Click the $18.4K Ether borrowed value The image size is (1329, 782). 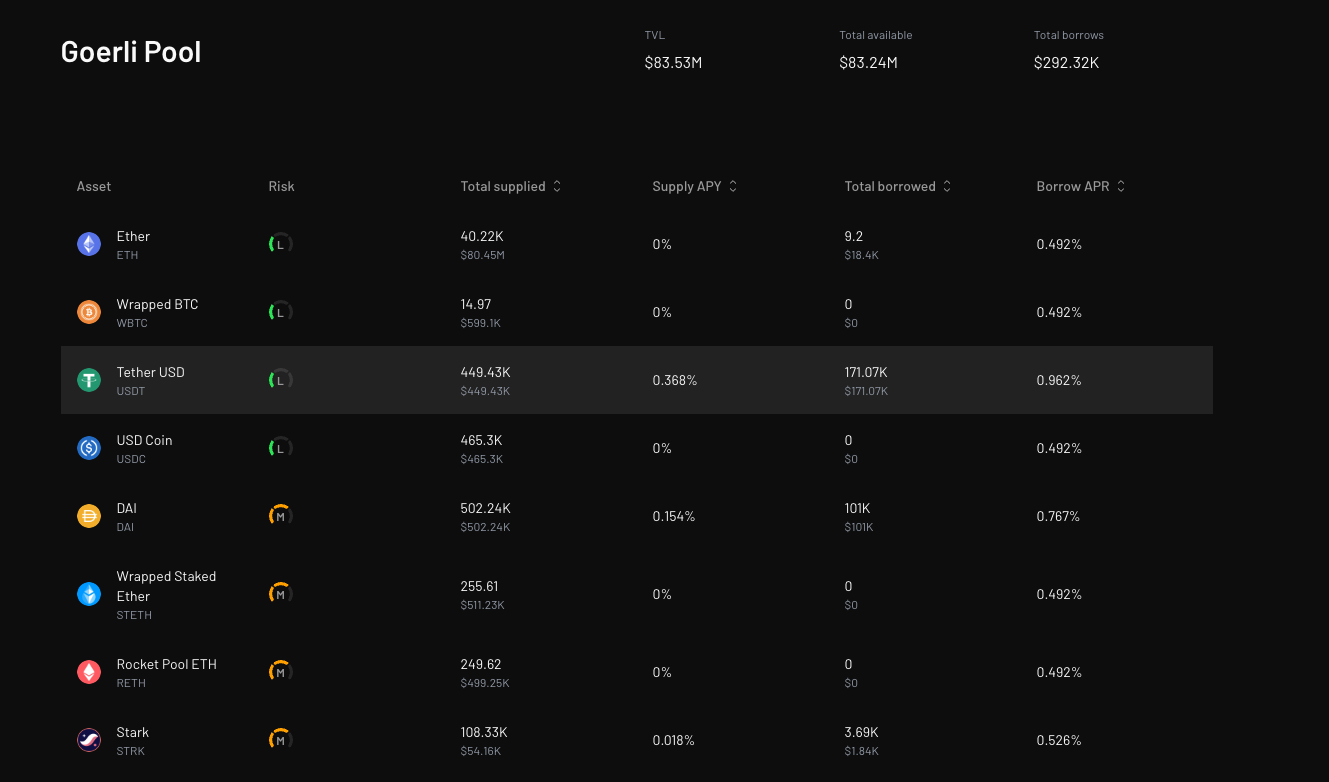861,255
